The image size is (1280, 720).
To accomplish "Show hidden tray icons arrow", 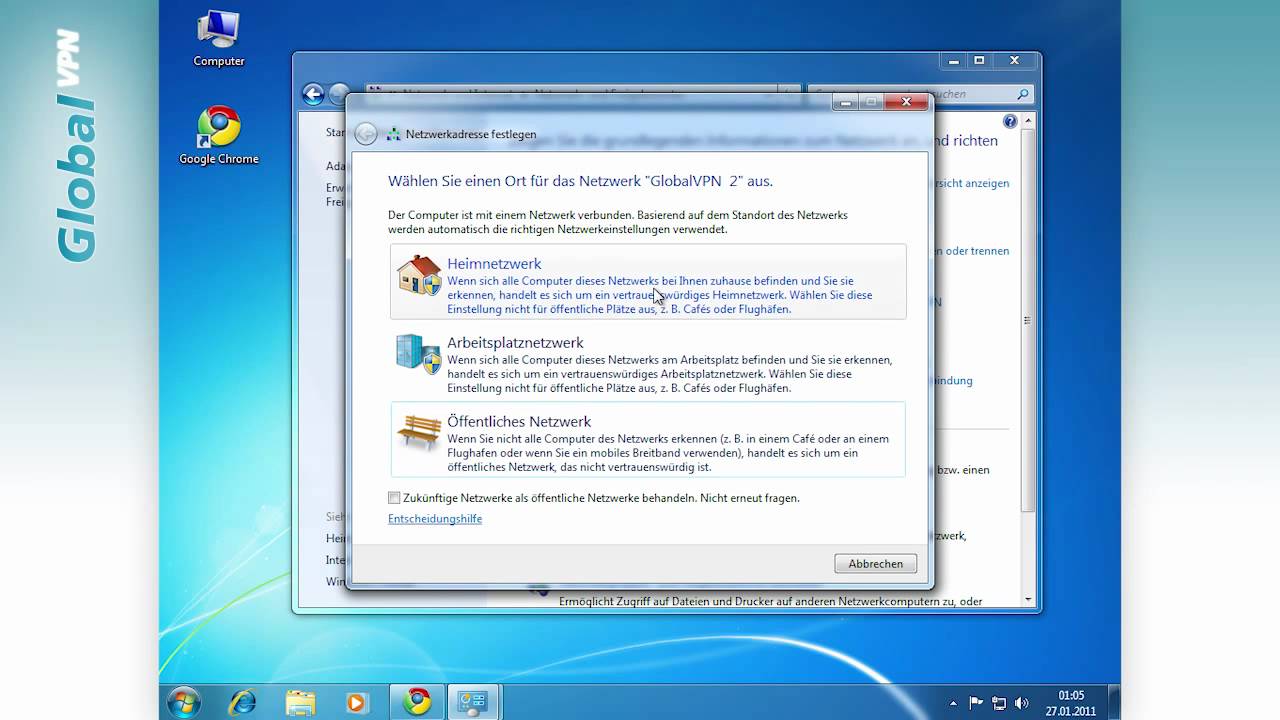I will point(953,703).
